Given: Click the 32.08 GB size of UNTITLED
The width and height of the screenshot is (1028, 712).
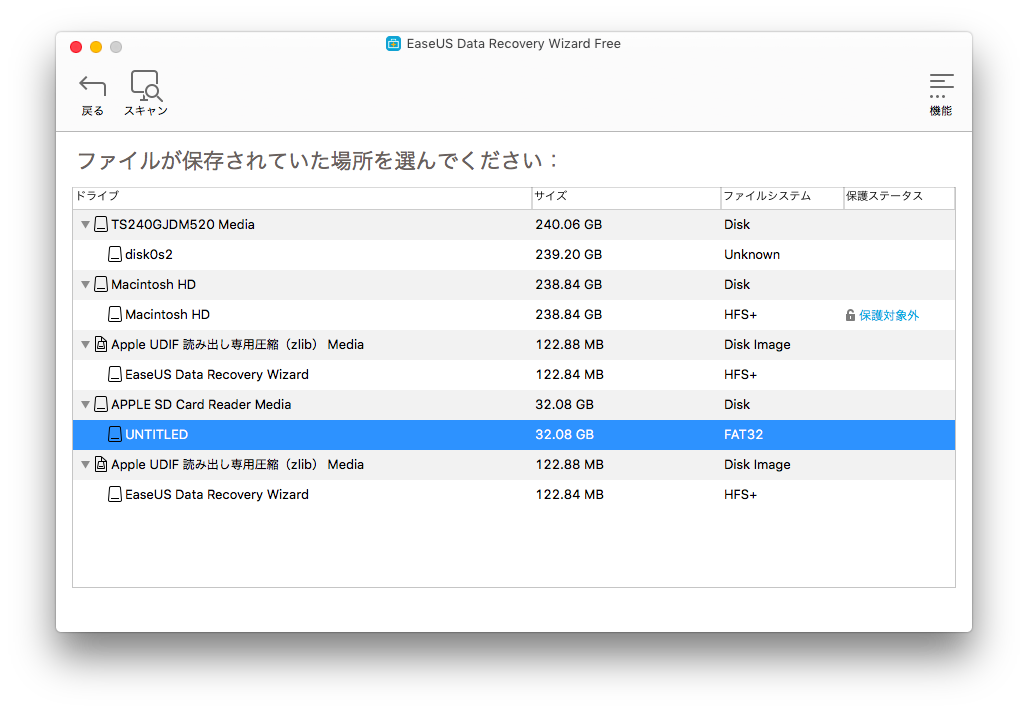Looking at the screenshot, I should 564,434.
